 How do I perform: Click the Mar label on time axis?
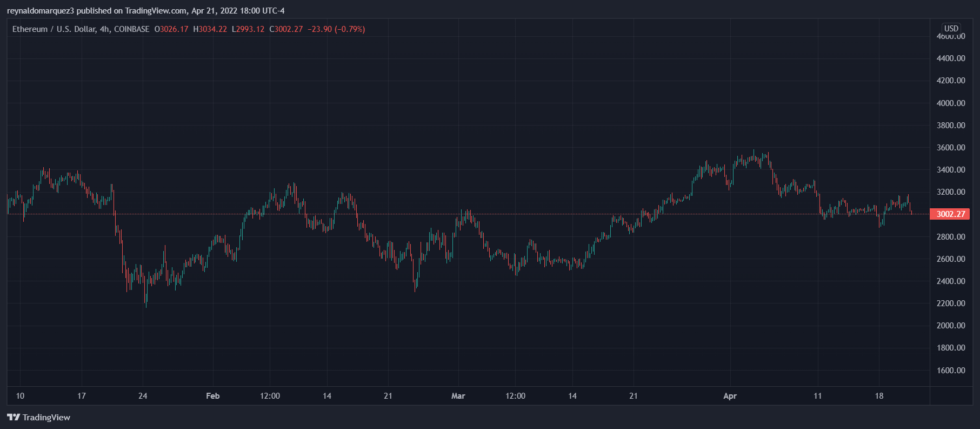pos(459,396)
